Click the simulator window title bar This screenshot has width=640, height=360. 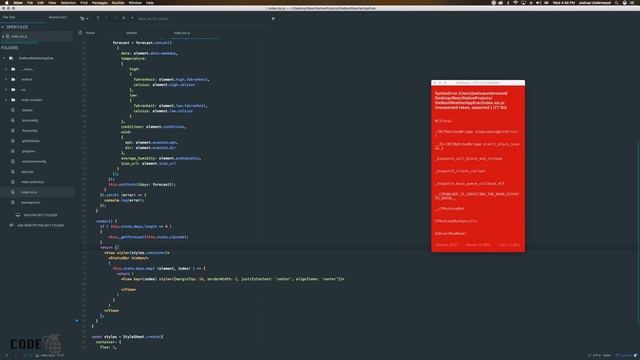point(478,83)
